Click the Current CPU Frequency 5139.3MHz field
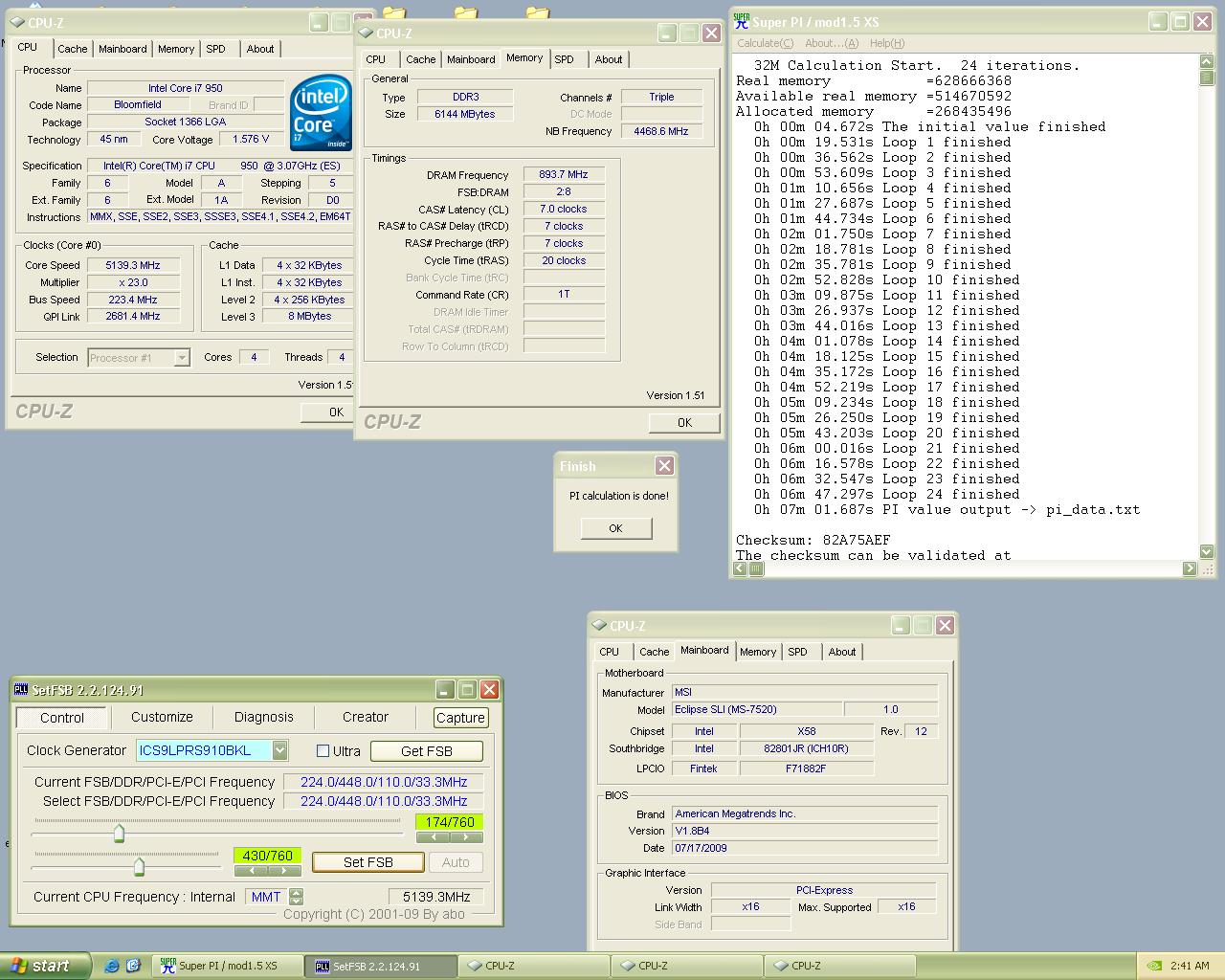The width and height of the screenshot is (1225, 980). 436,897
